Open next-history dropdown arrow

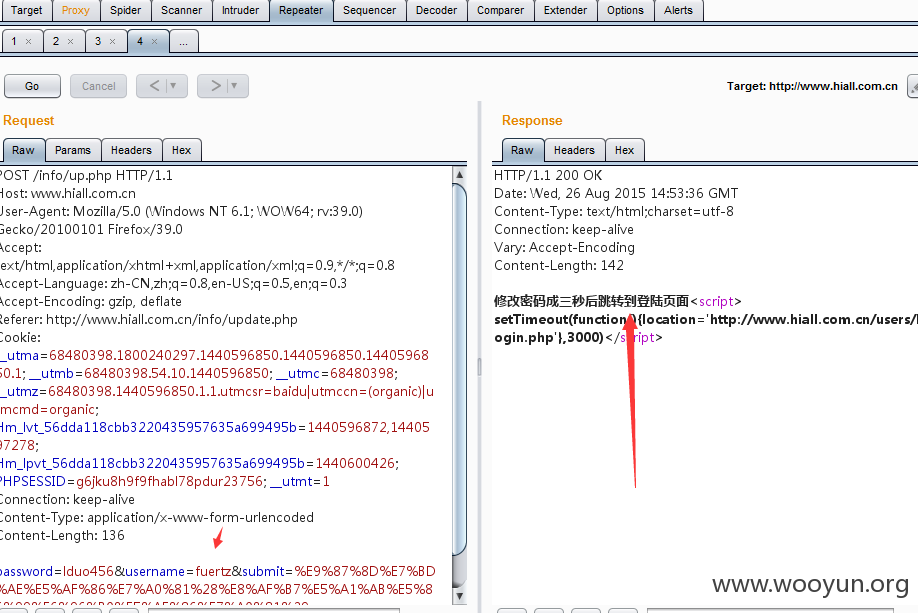tap(234, 86)
